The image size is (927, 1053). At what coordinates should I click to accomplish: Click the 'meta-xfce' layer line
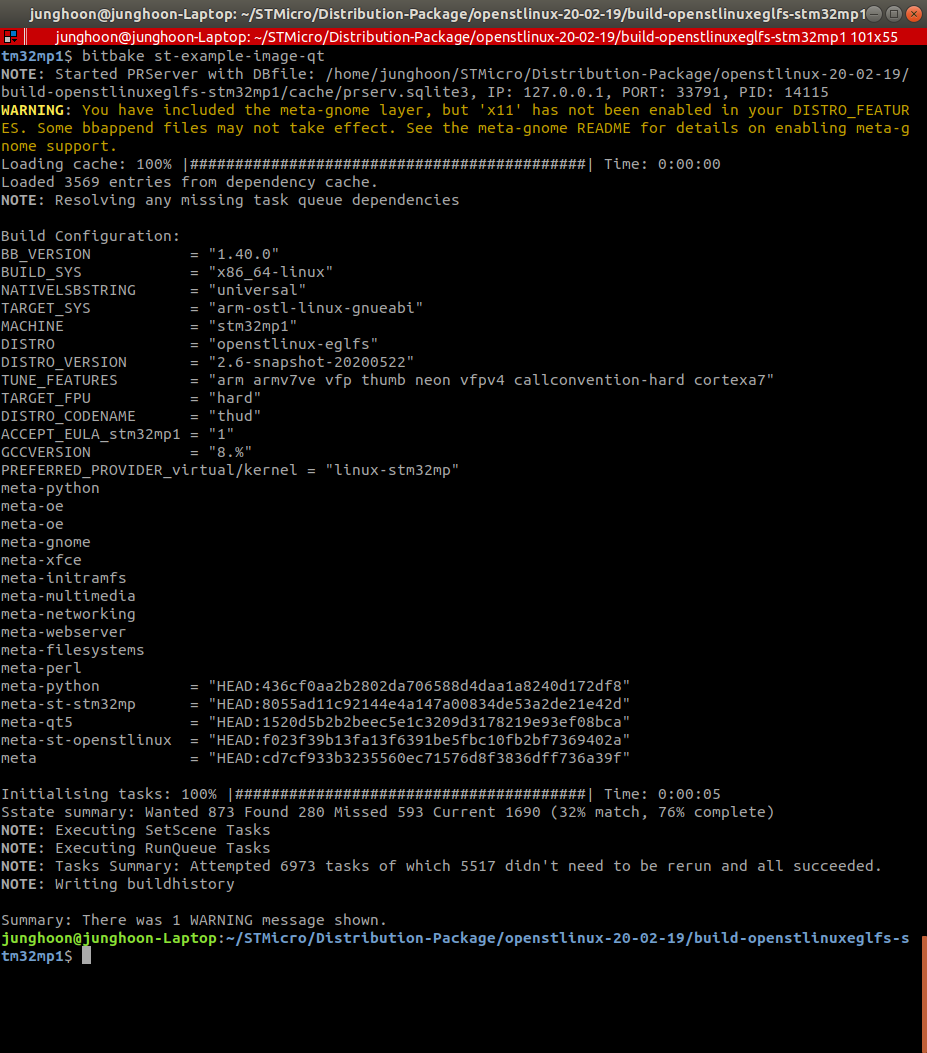tap(41, 560)
